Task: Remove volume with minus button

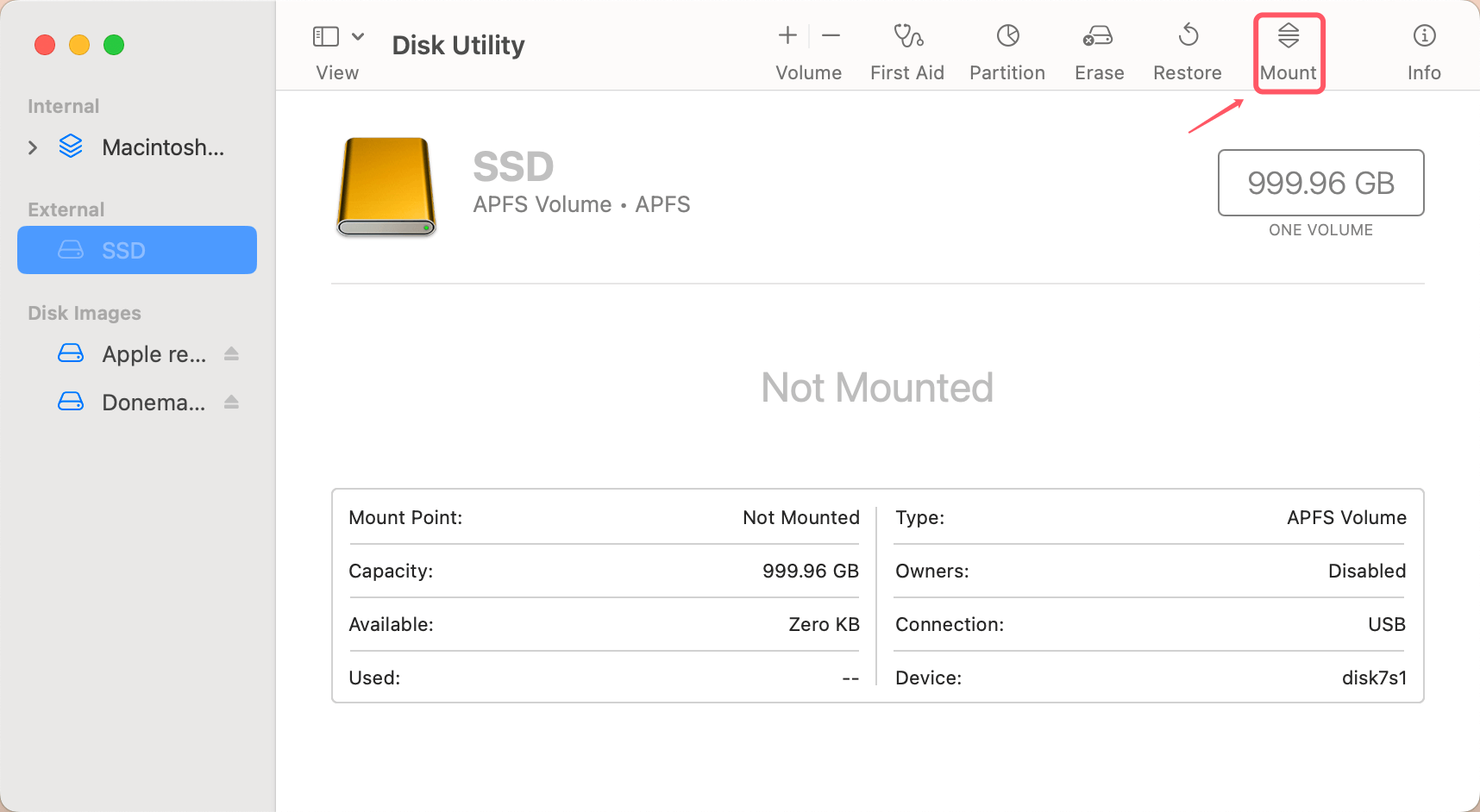Action: (x=831, y=35)
